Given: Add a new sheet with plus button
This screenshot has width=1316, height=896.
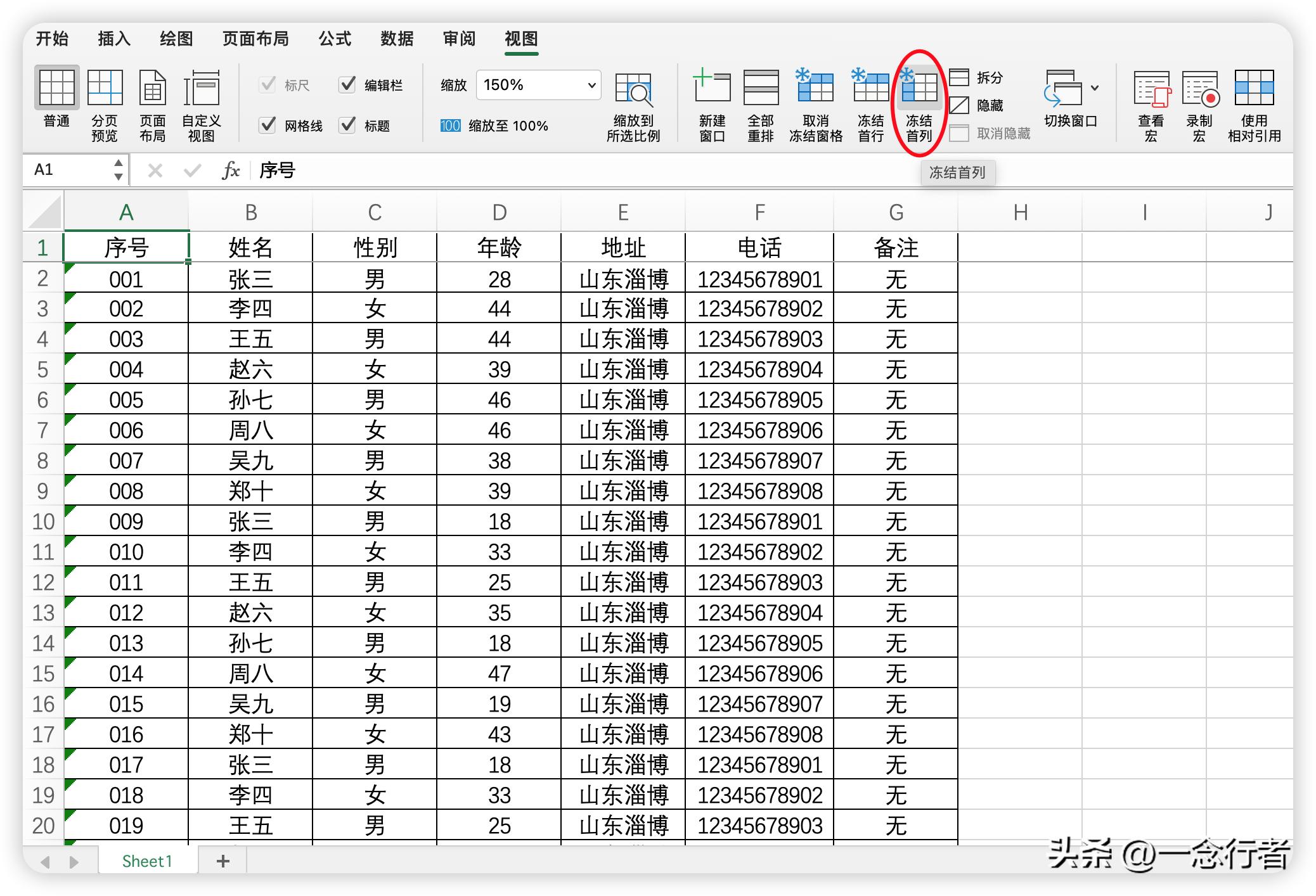Looking at the screenshot, I should coord(223,861).
